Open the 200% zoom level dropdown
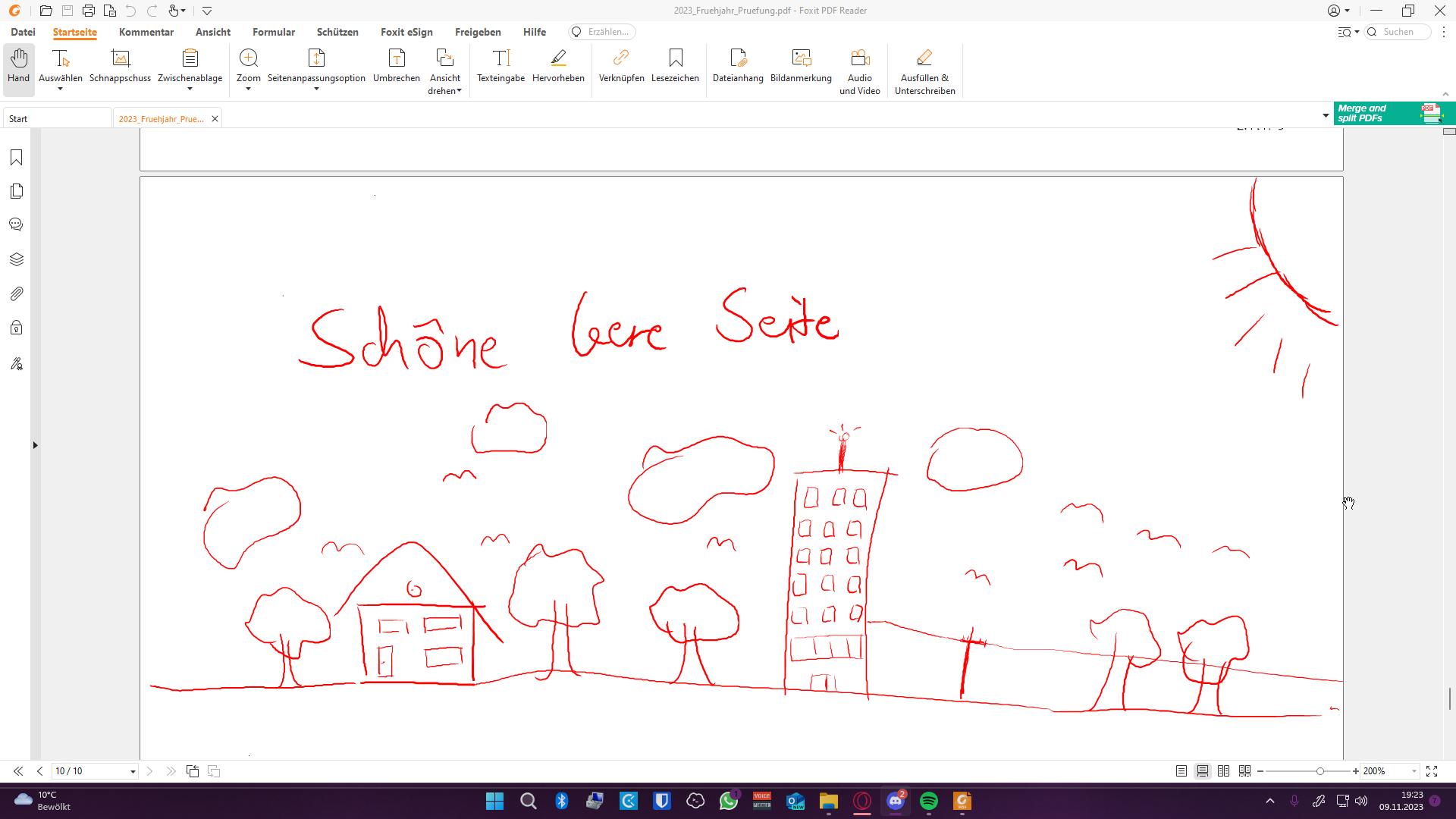1456x819 pixels. click(x=1414, y=771)
